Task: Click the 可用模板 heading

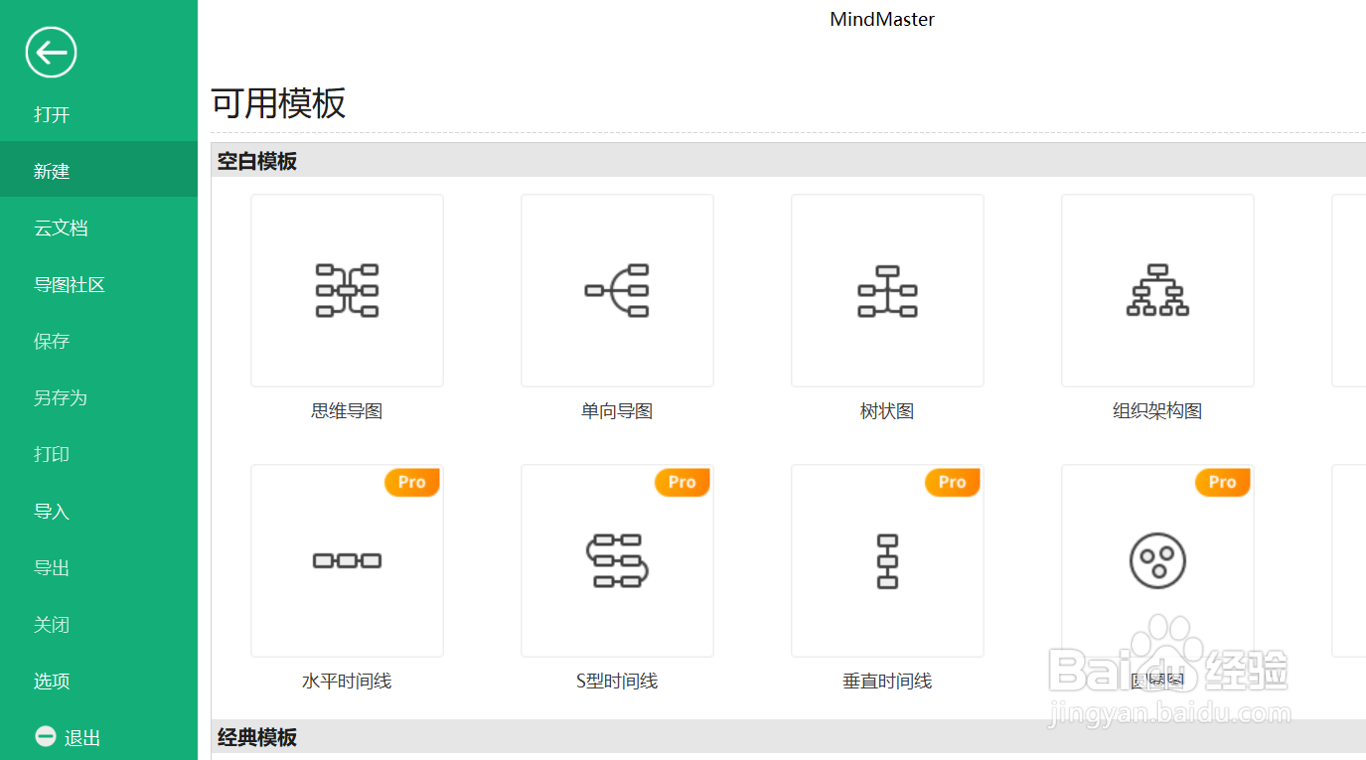Action: [278, 103]
